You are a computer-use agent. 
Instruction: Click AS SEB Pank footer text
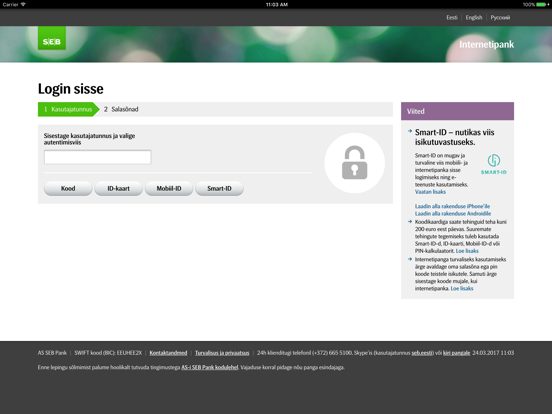pyautogui.click(x=52, y=353)
